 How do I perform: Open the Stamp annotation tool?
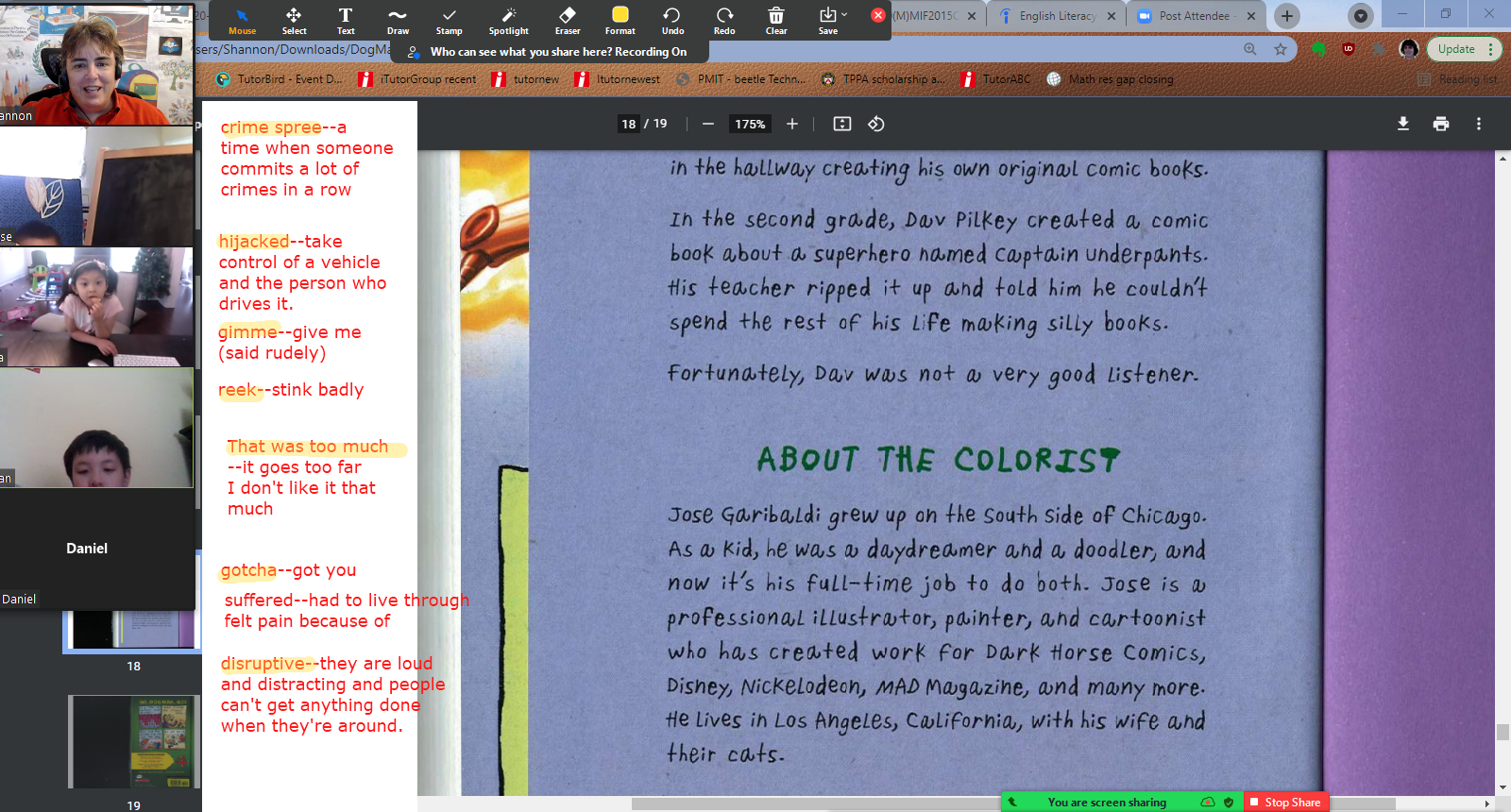pyautogui.click(x=450, y=21)
